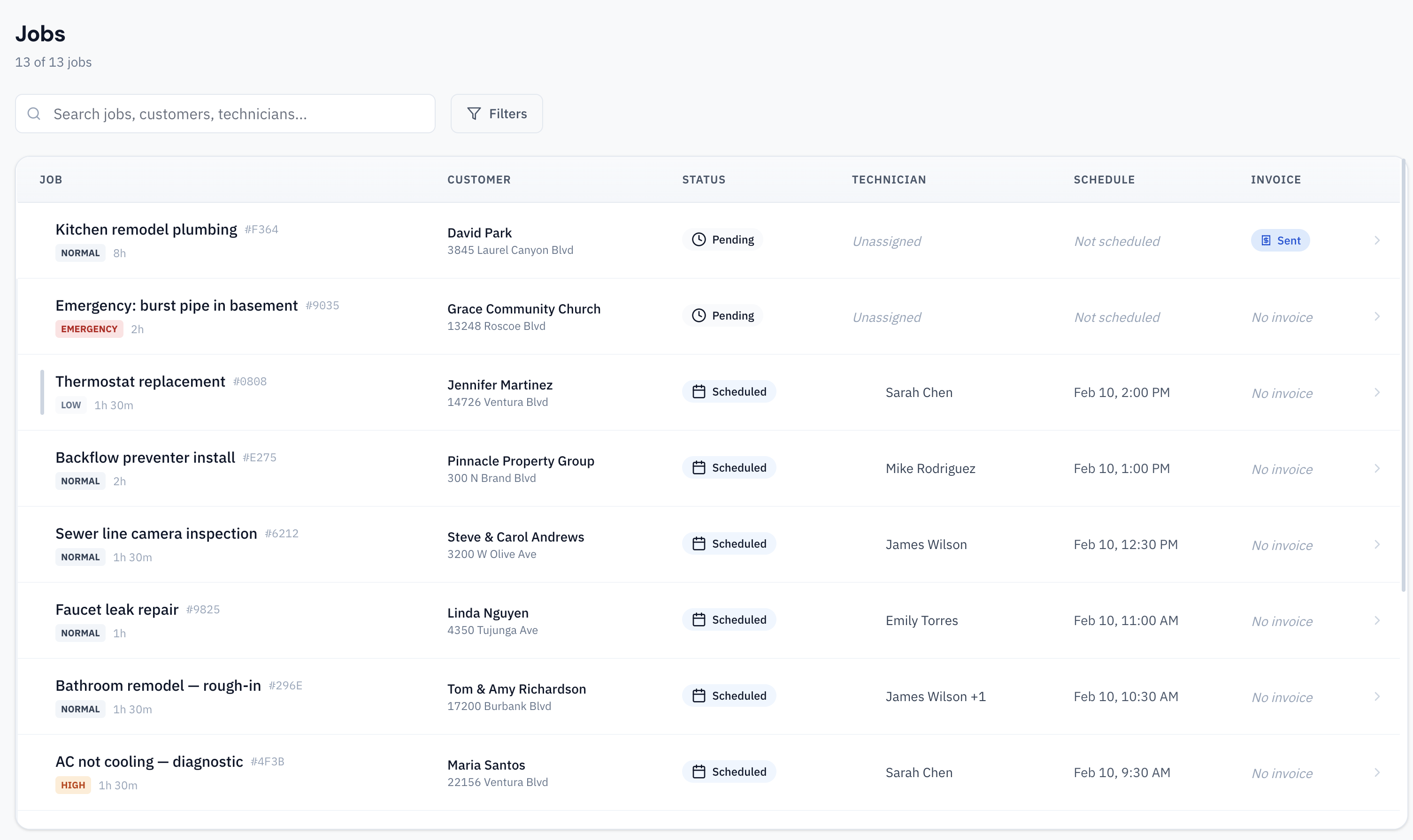This screenshot has height=840, width=1413.
Task: Click the calendar icon on Thermostat replacement status
Action: click(699, 391)
